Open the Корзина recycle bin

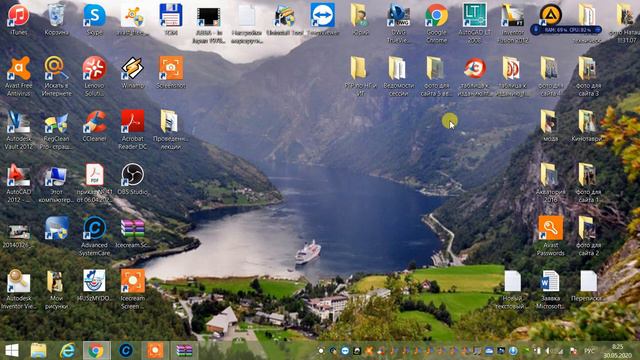(56, 19)
